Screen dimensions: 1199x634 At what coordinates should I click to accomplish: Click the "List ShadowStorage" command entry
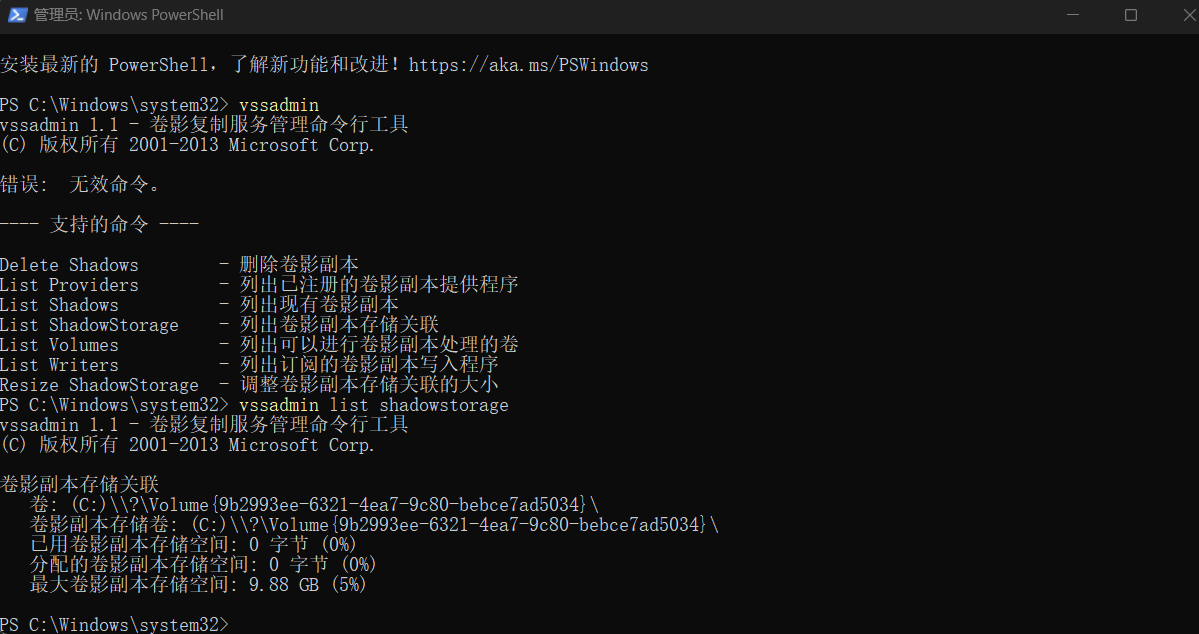[89, 325]
